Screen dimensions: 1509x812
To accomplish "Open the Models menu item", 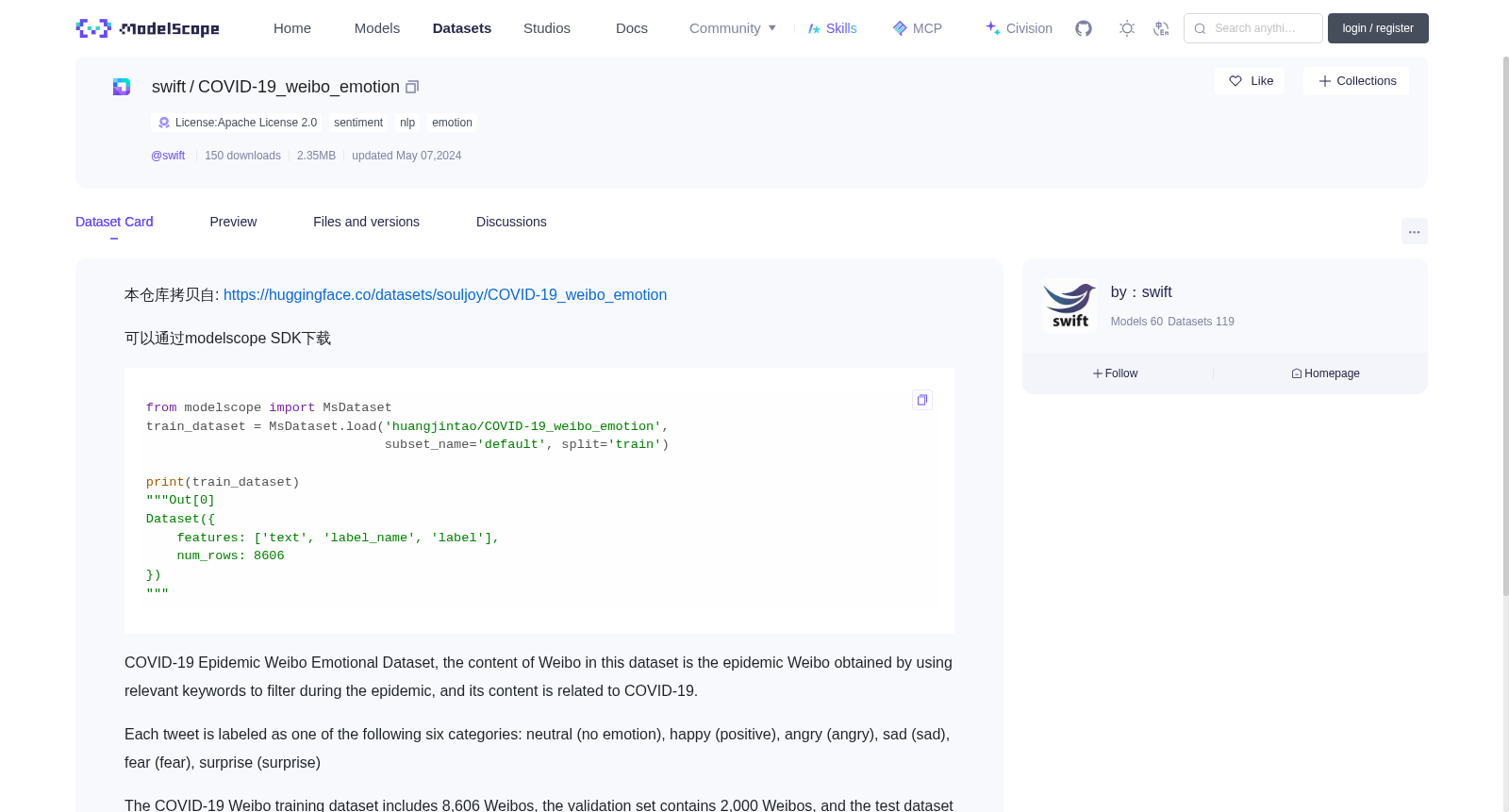I will coord(377,28).
